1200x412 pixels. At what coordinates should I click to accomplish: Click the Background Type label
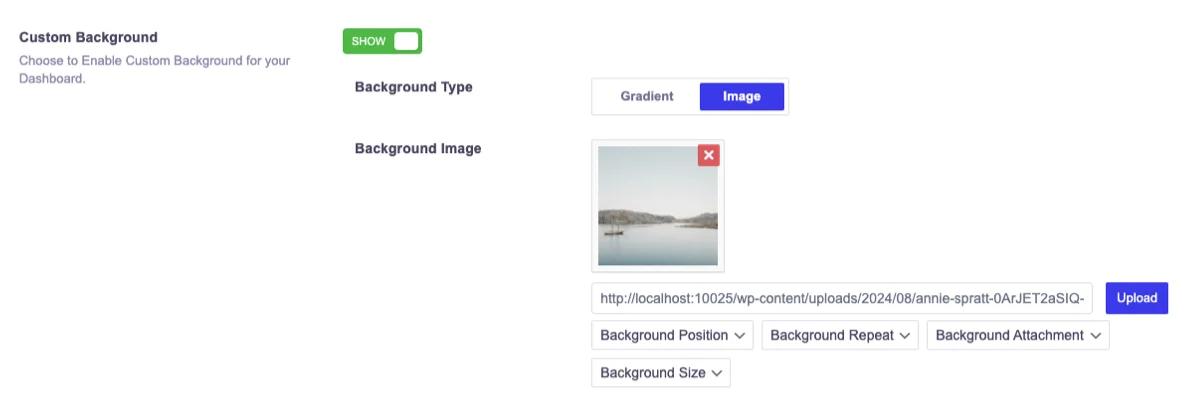click(x=414, y=87)
